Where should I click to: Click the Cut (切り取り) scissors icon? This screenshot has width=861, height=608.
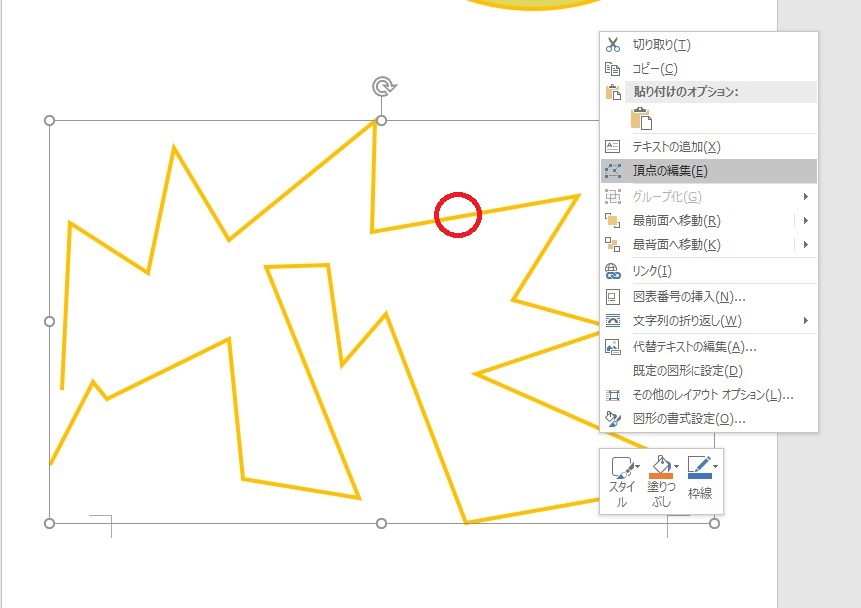coord(612,44)
